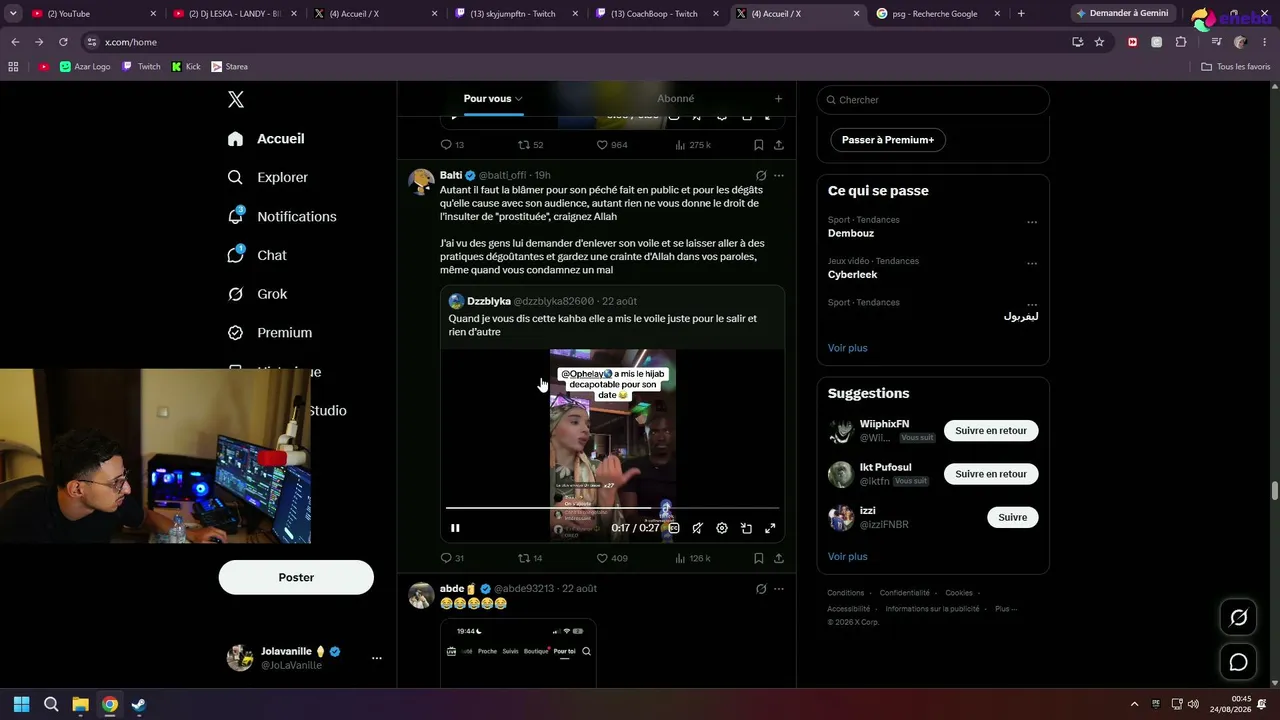
Task: Open the Windows Start menu
Action: coord(21,704)
